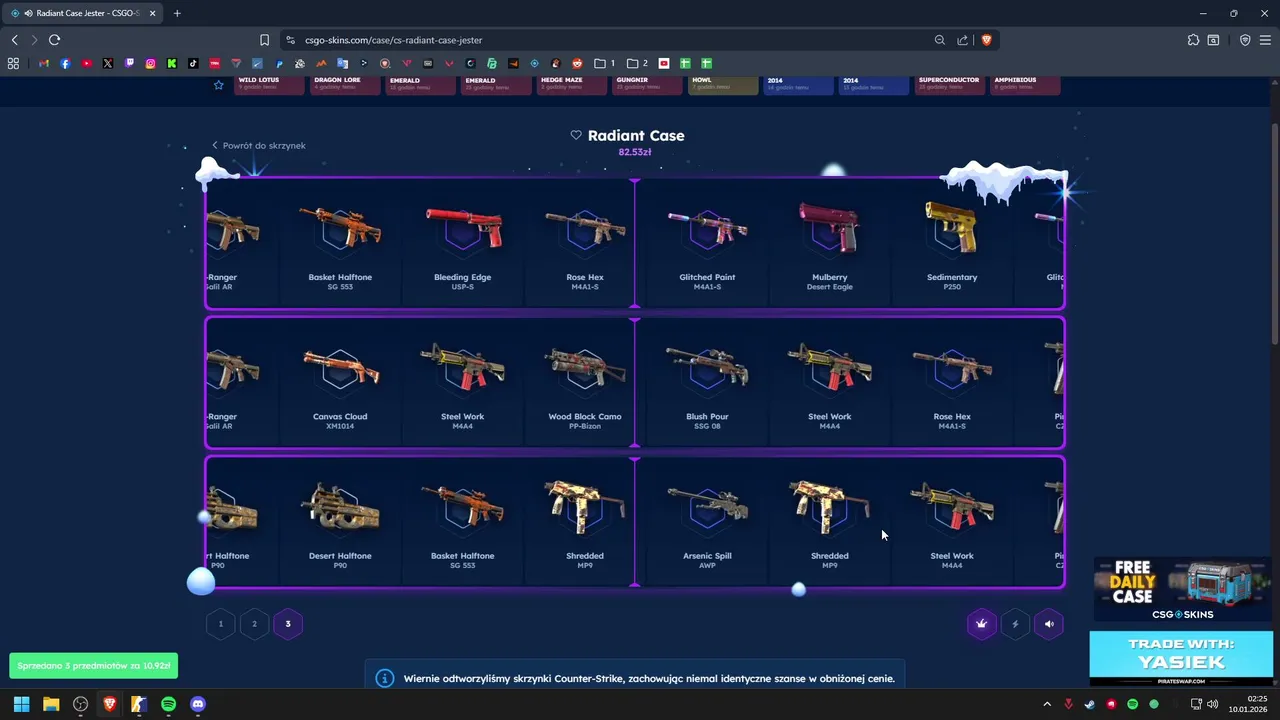Open the YouTube bookmark icon
The image size is (1280, 720).
87,63
